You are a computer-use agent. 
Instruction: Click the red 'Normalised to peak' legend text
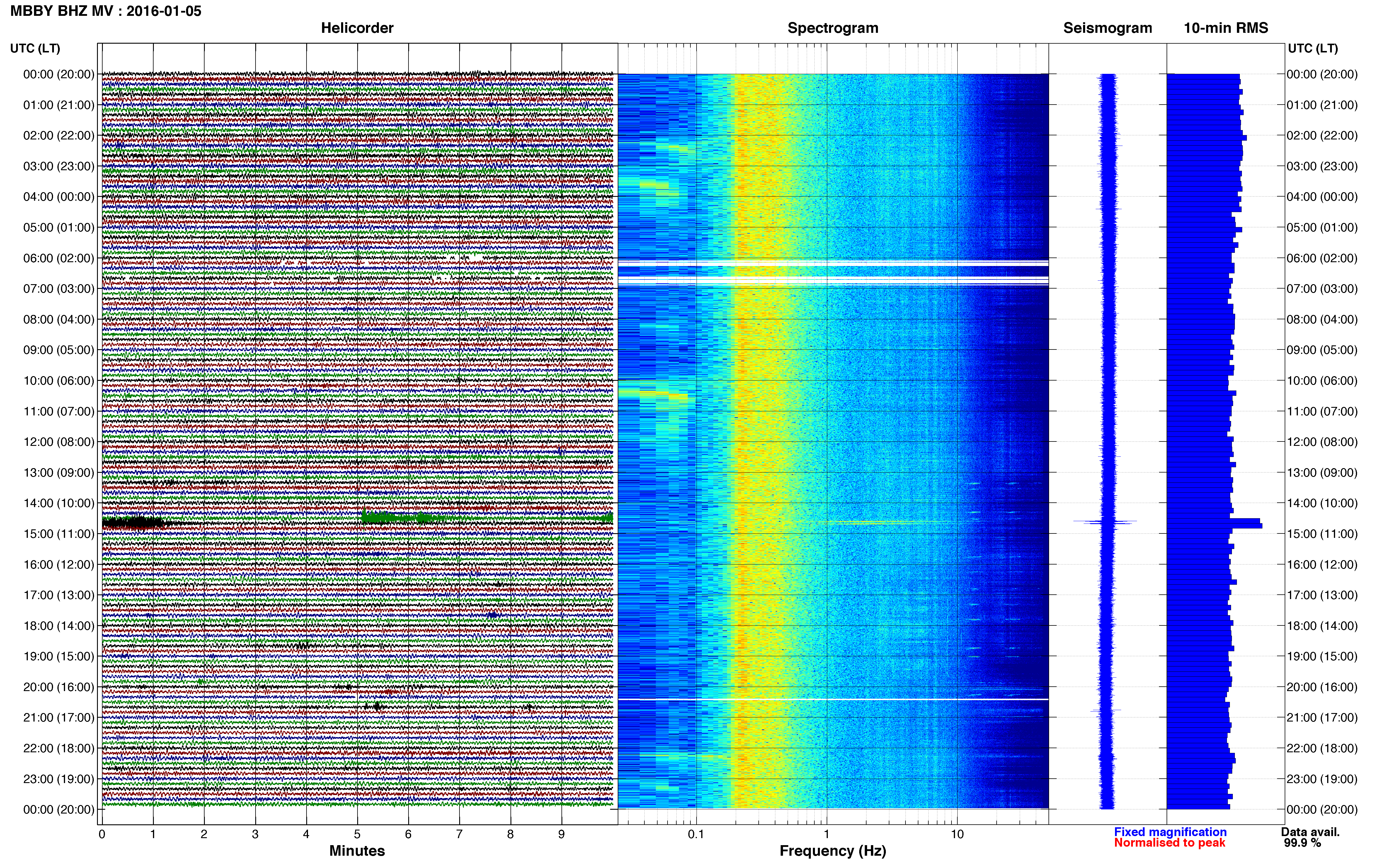pos(1170,843)
